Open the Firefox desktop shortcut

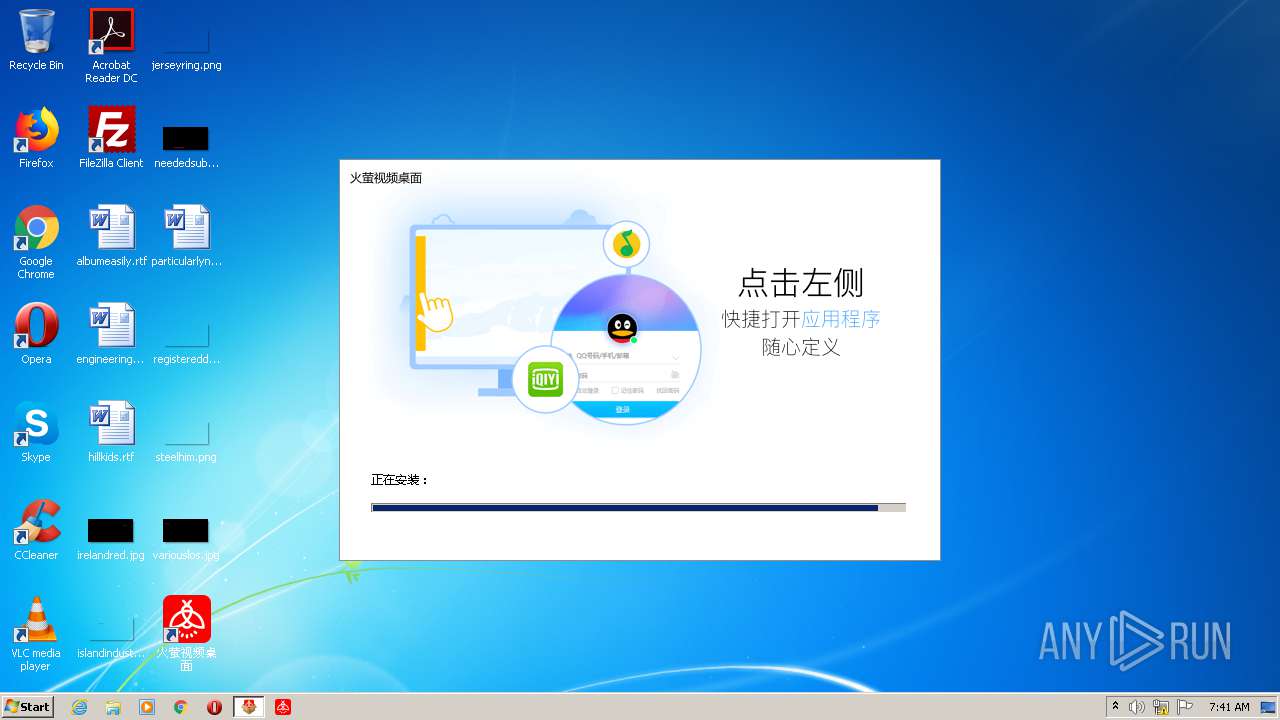pos(36,138)
